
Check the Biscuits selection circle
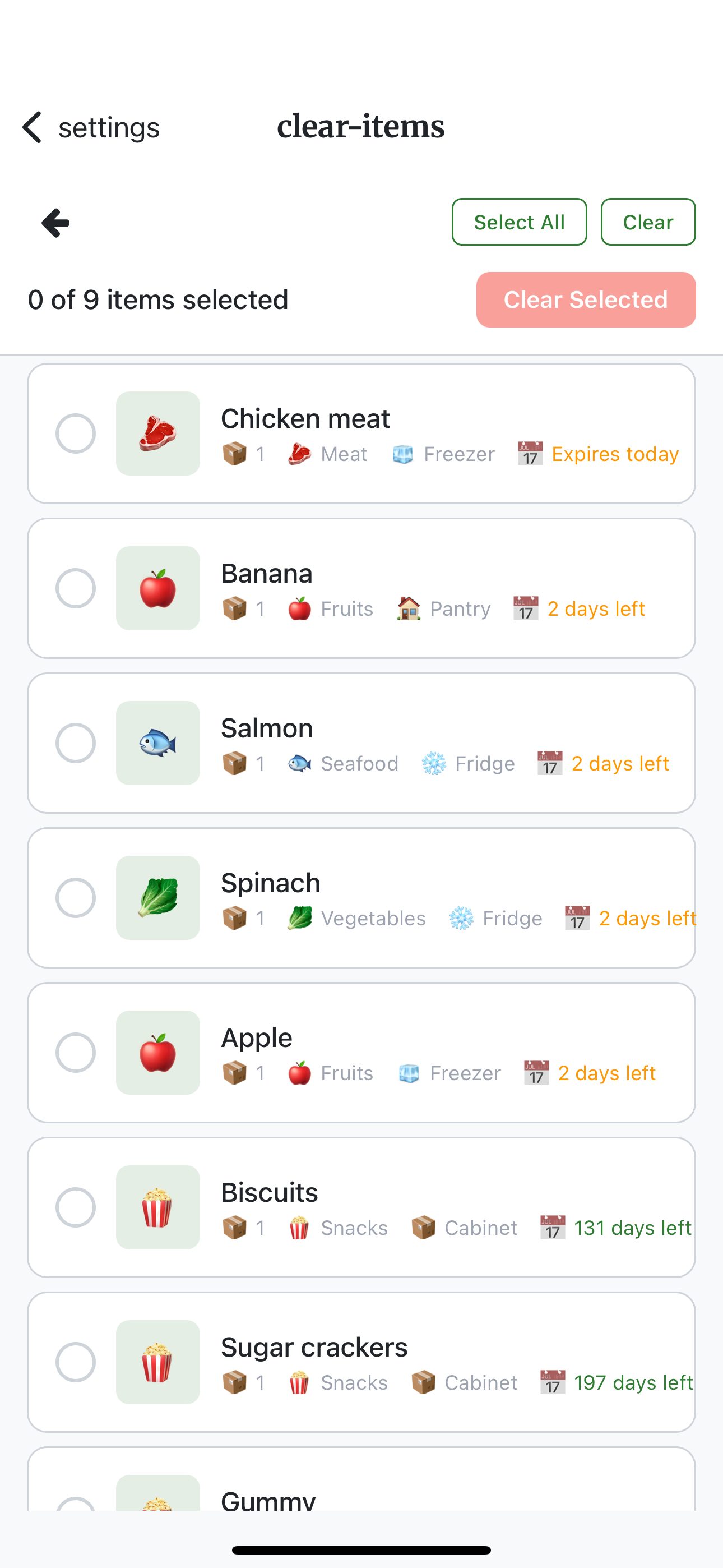coord(76,1207)
